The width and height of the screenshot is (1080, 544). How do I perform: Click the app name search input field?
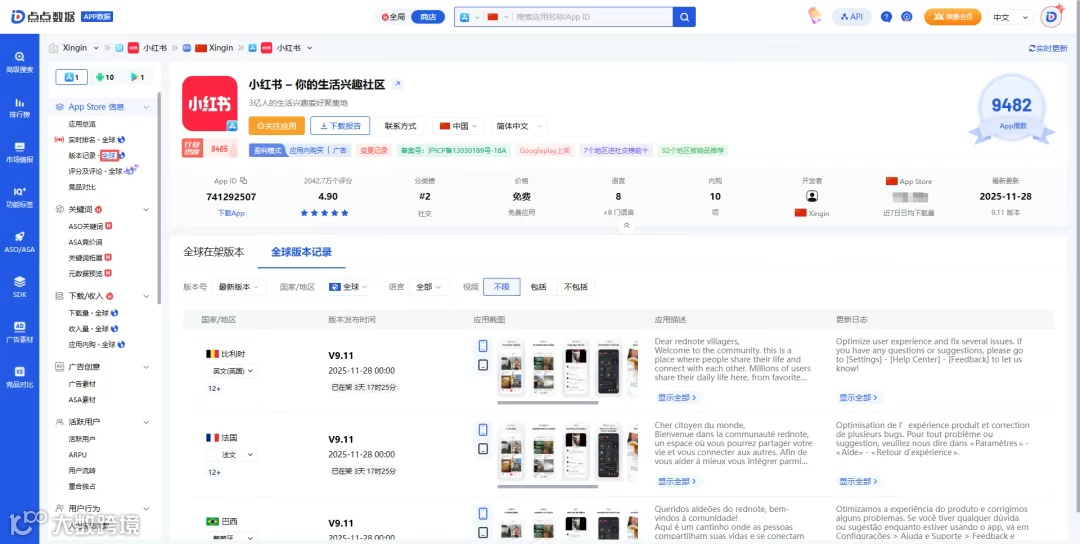pyautogui.click(x=592, y=17)
